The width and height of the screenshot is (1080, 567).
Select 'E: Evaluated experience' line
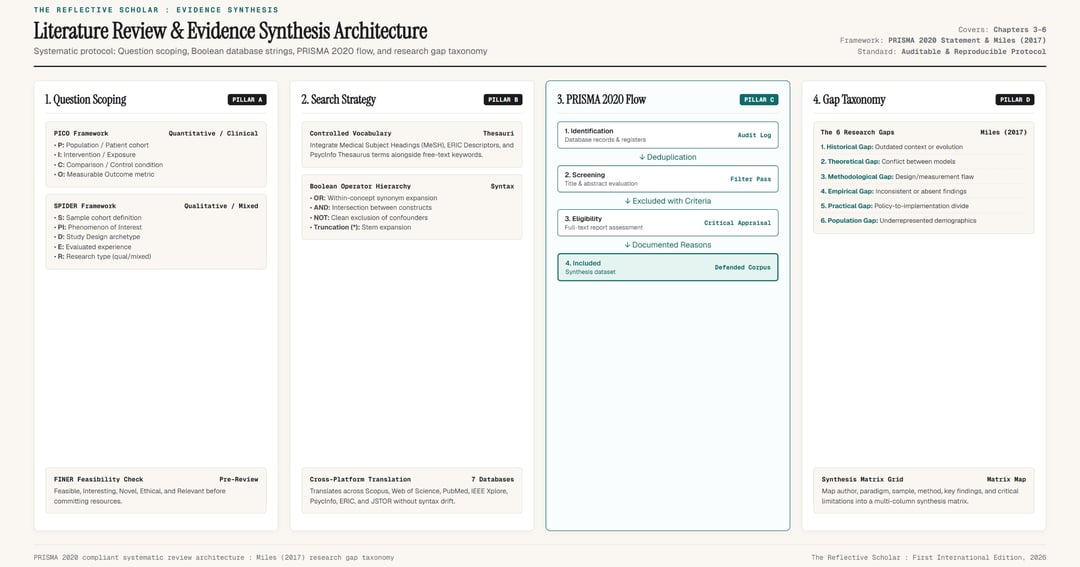(93, 247)
